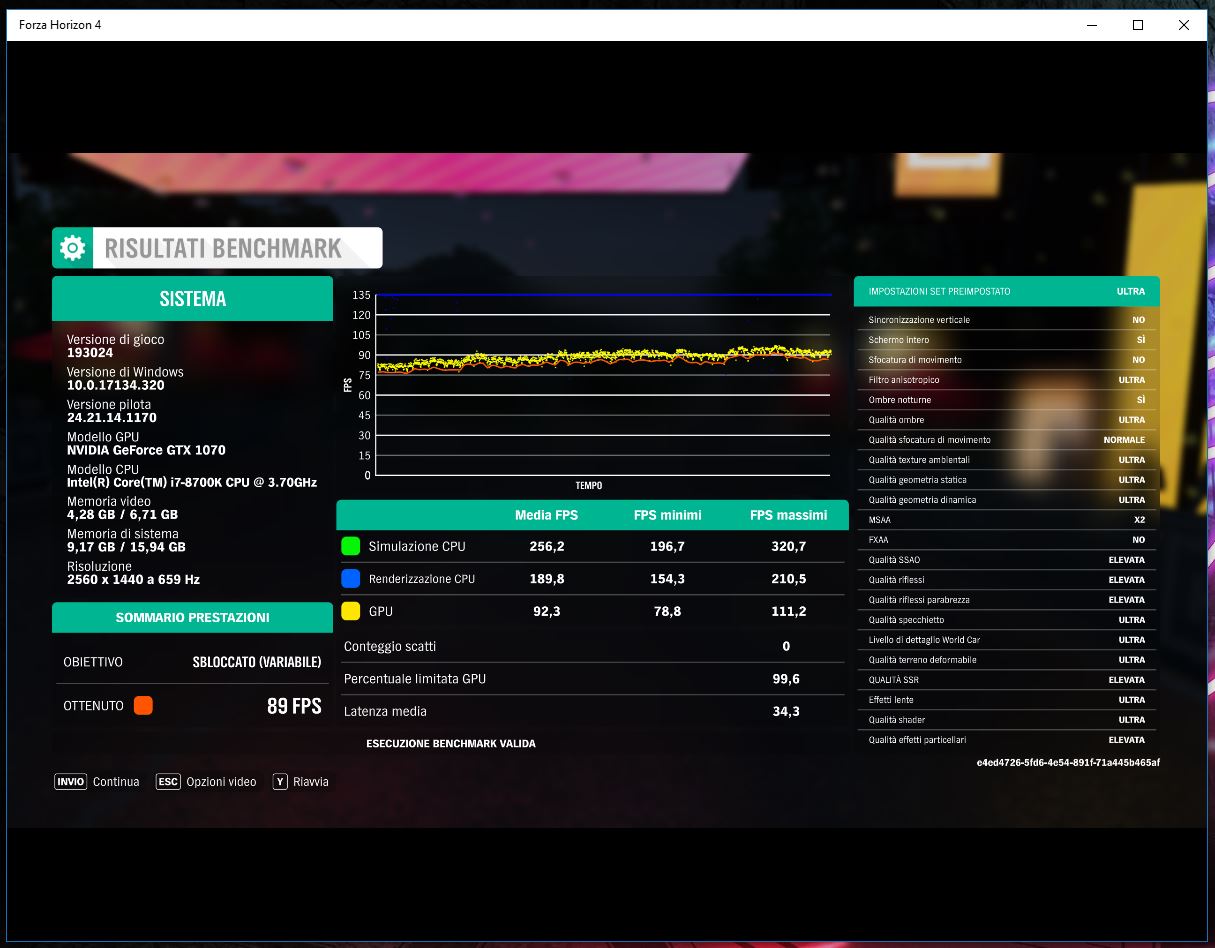Screen dimensions: 1215x948
Task: Click the NVIDIA GeForce GTX 1070 text
Action: click(146, 450)
